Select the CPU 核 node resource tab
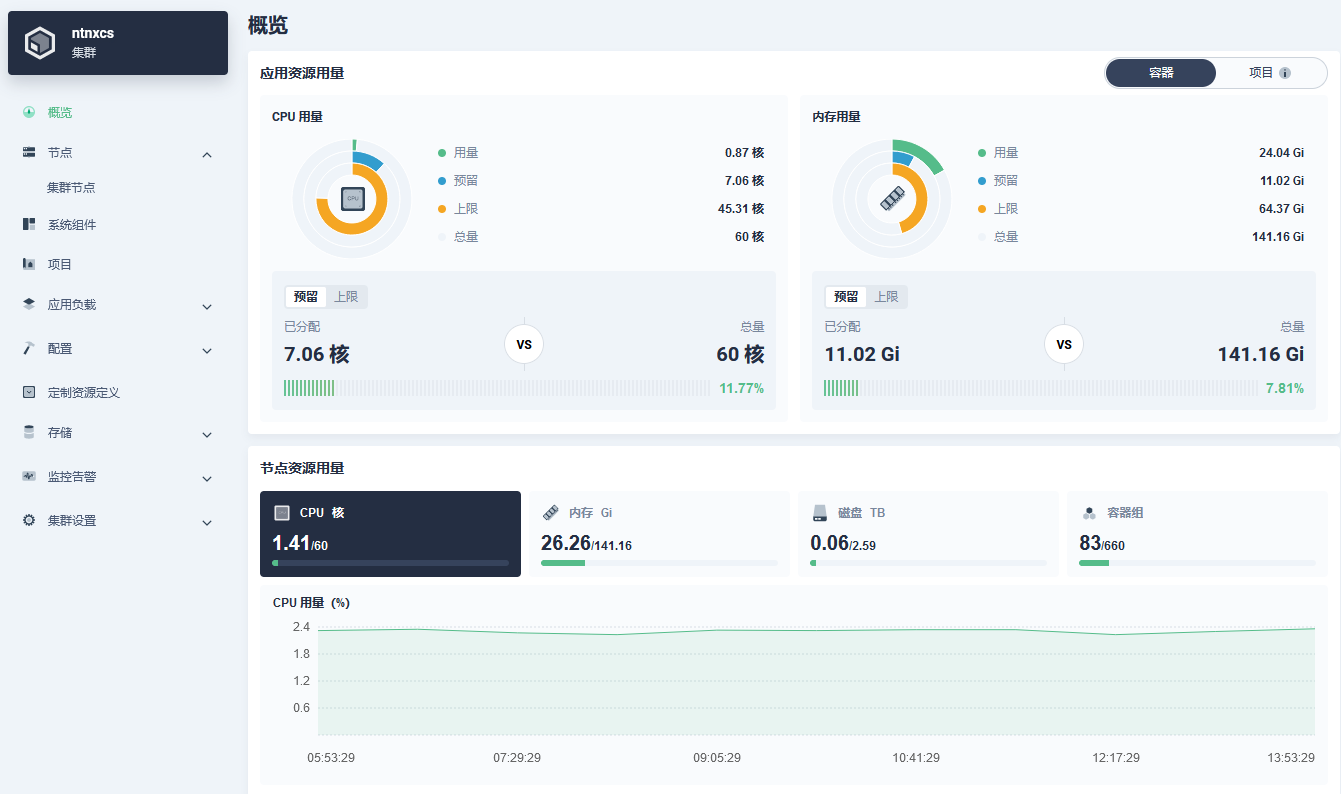1341x794 pixels. (x=390, y=534)
